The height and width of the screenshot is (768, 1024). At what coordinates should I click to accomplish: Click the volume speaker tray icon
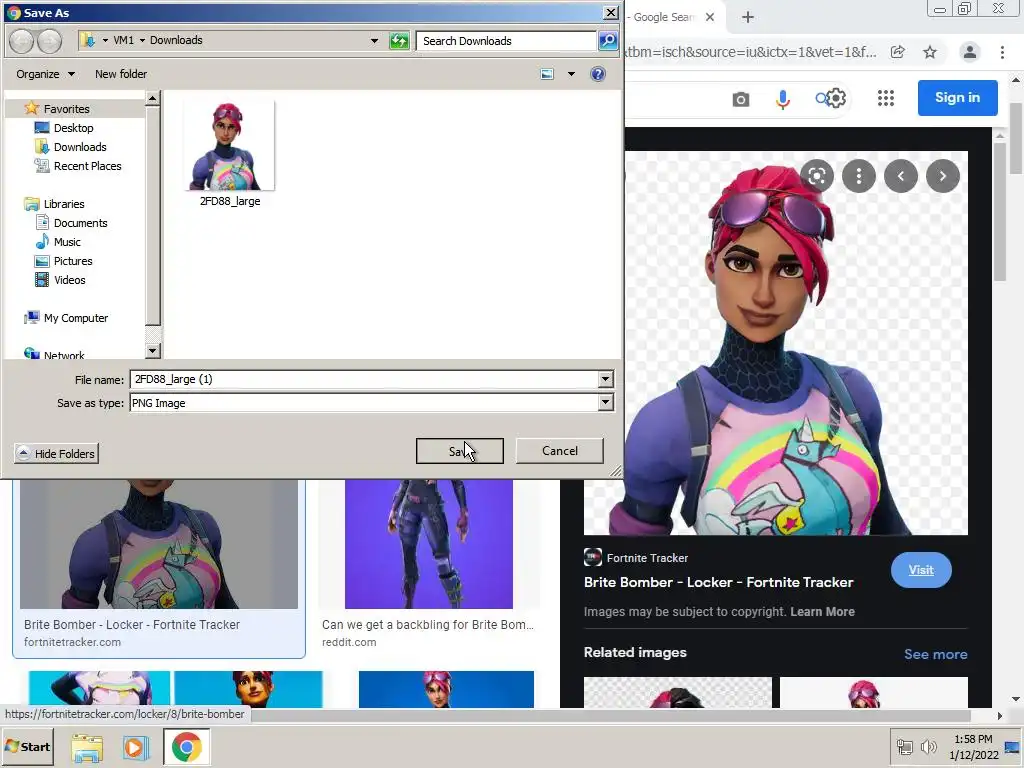click(x=927, y=747)
